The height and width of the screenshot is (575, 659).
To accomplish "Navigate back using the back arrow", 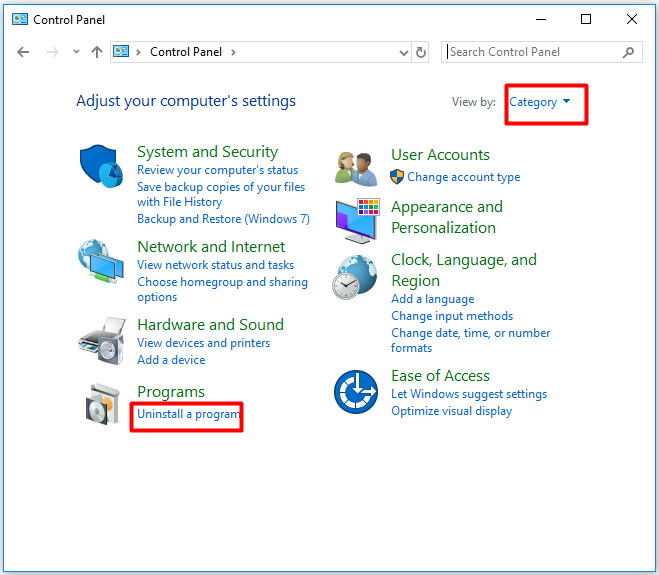I will (24, 52).
